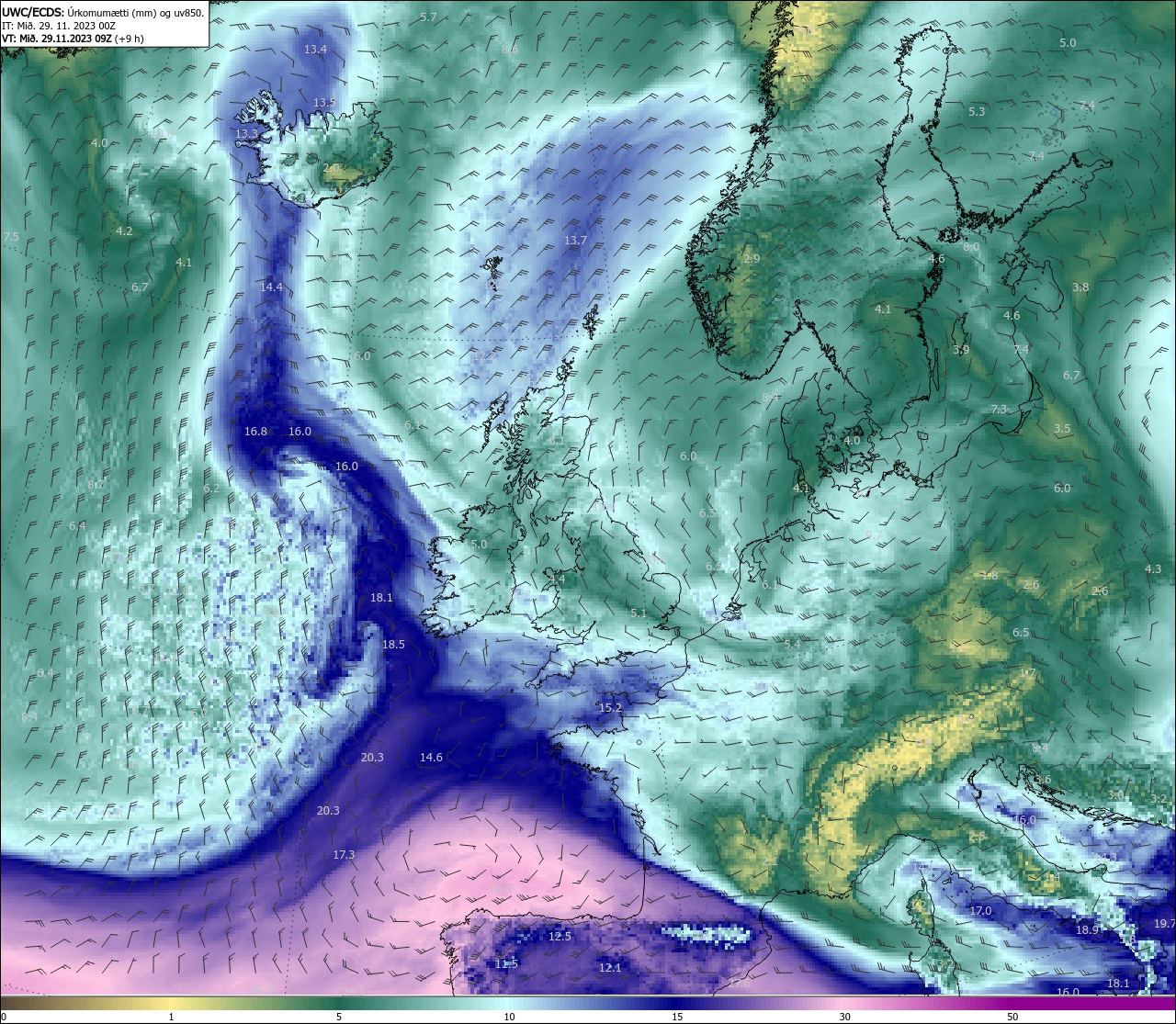Click the colour scale label 50
Viewport: 1176px width, 1024px height.
pyautogui.click(x=1012, y=1017)
